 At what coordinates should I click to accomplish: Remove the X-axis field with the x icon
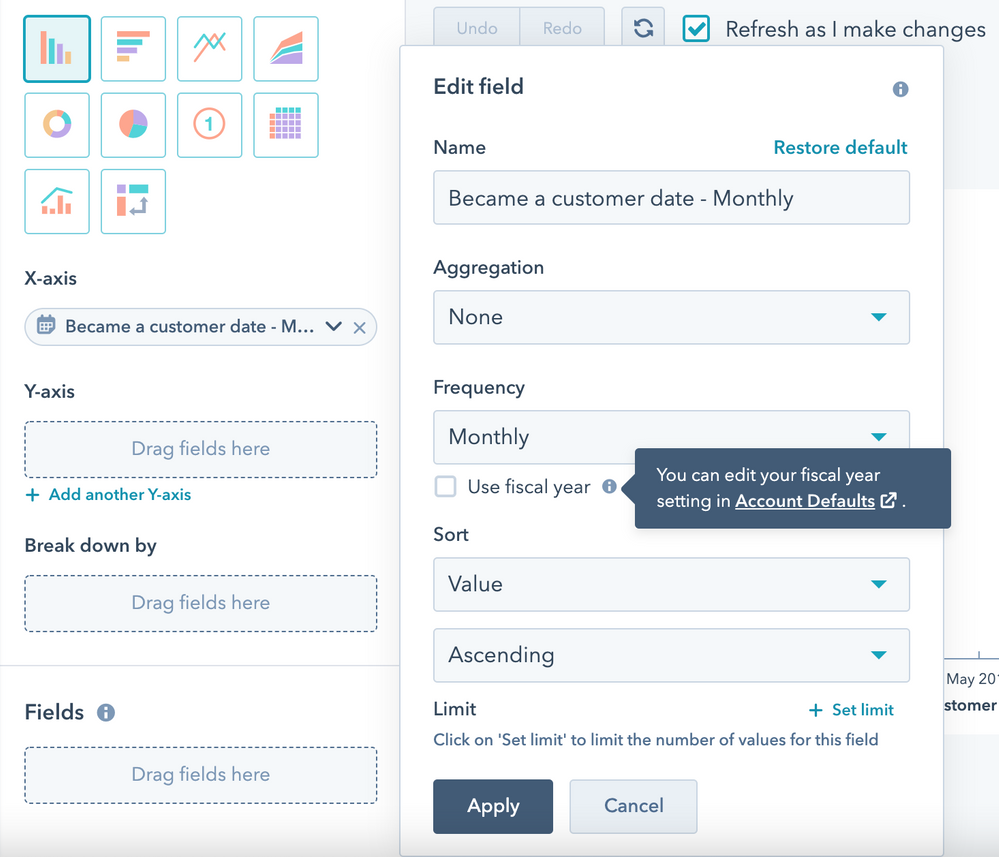point(359,328)
